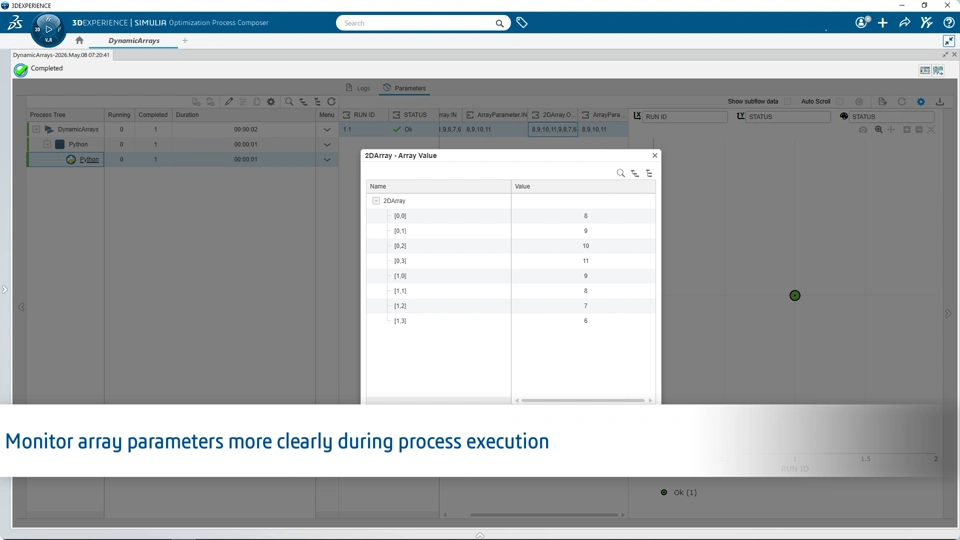Close the Array Value dialog
960x540 pixels.
[x=654, y=156]
